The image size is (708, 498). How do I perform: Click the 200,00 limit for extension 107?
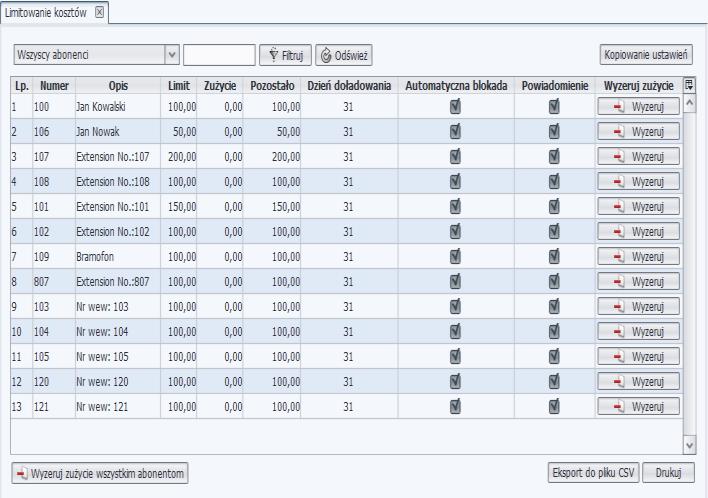pos(179,157)
